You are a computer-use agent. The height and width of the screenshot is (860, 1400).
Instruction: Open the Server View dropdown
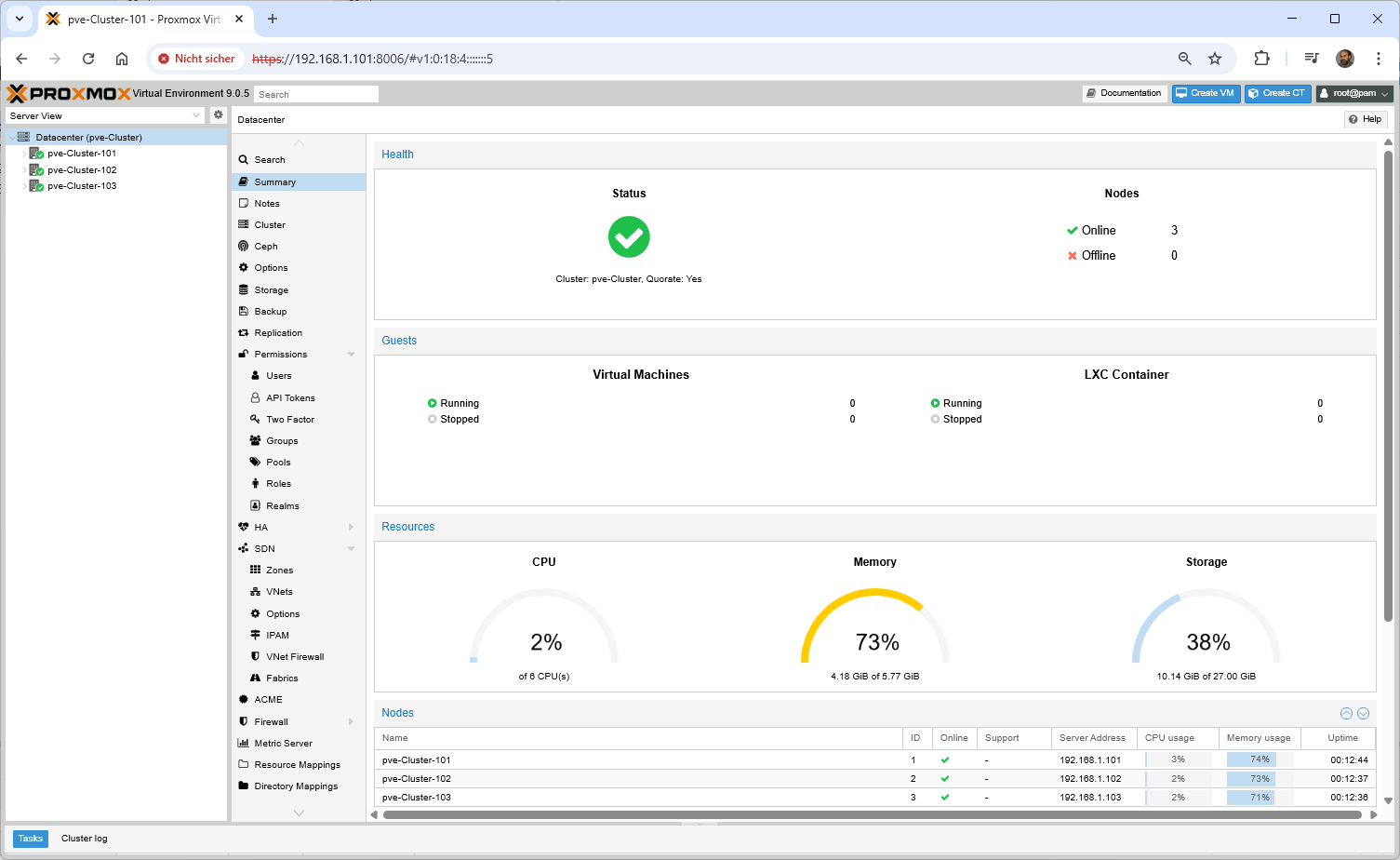(104, 116)
